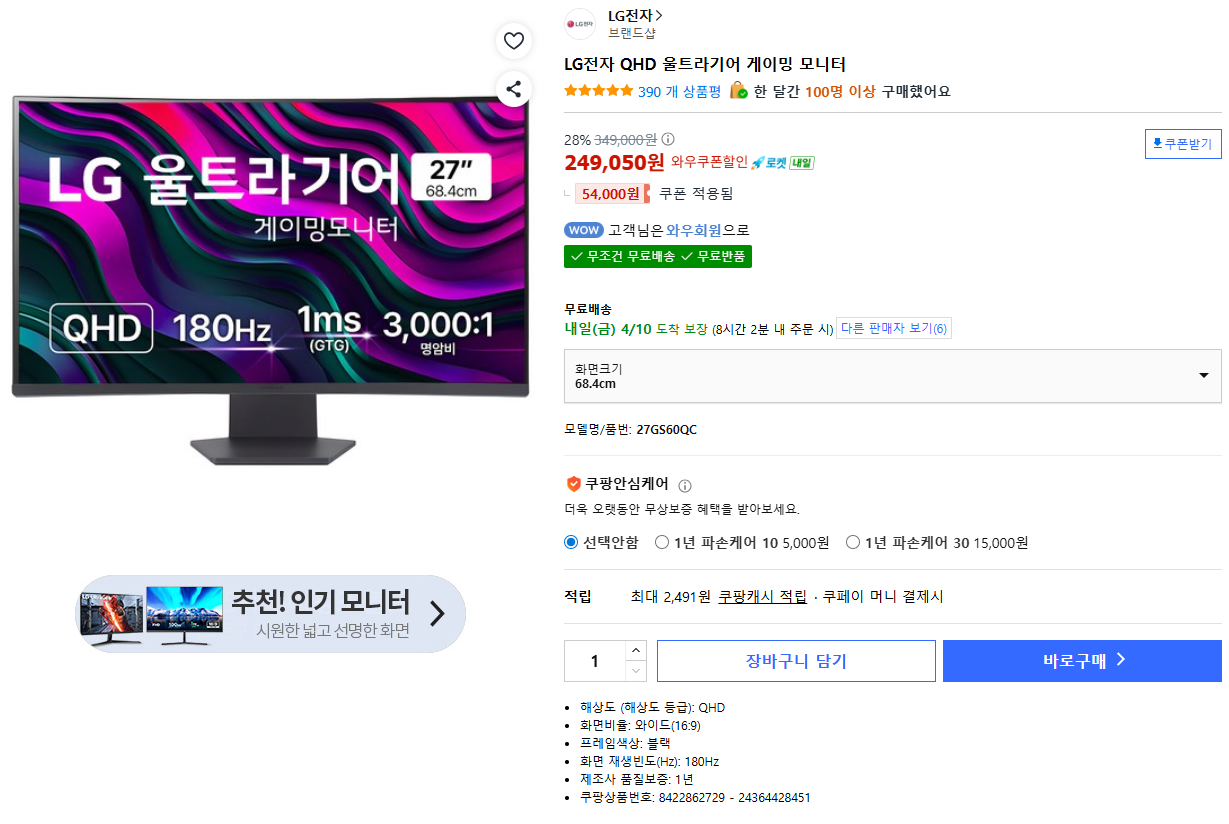1229x824 pixels.
Task: Click the 쿠팡안심케어 info icon
Action: point(685,486)
